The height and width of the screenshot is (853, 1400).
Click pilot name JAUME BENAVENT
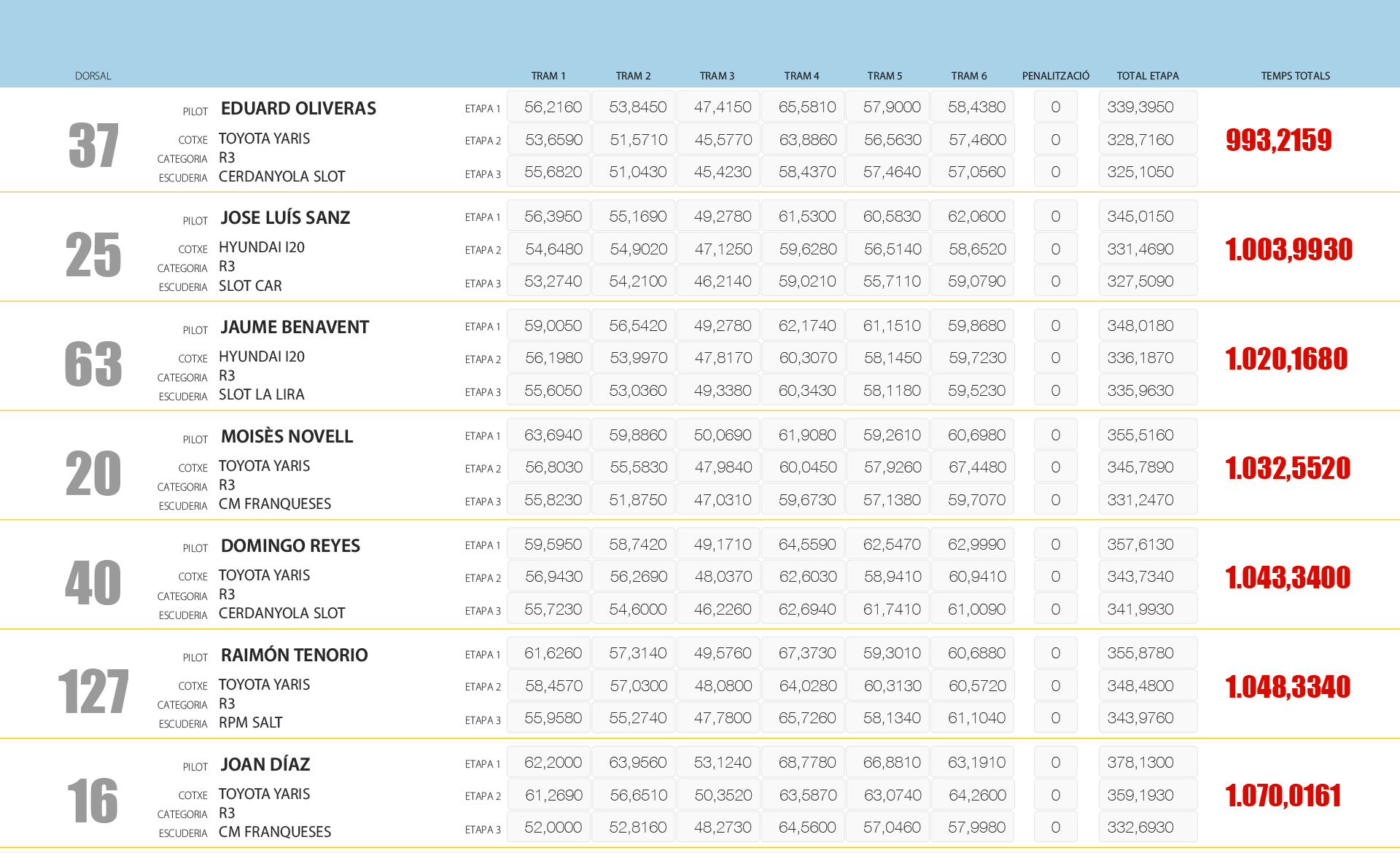pyautogui.click(x=295, y=327)
